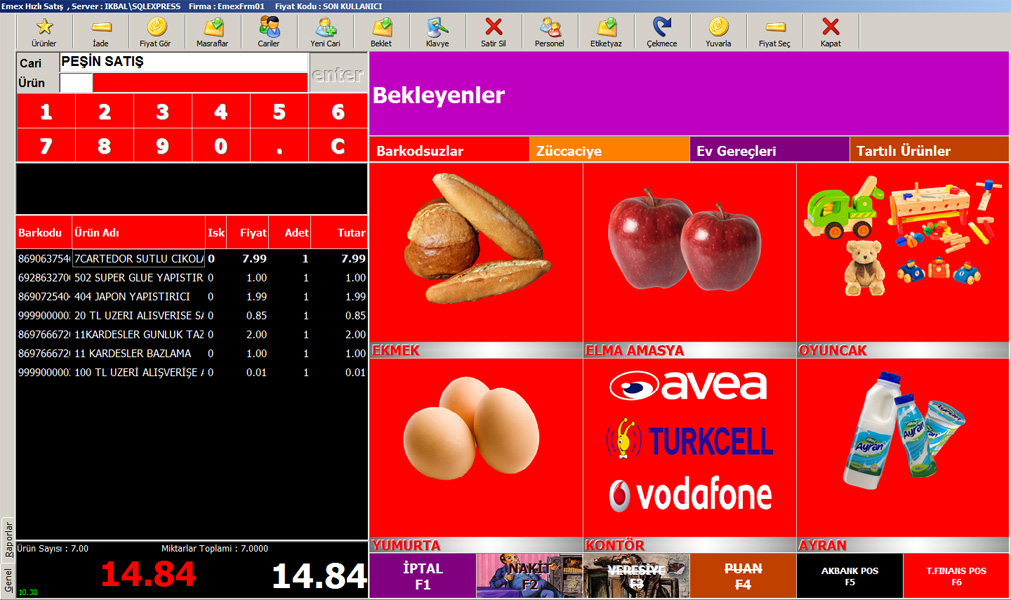Select the 20 TL UZERI ALISVERISE row

tap(192, 315)
